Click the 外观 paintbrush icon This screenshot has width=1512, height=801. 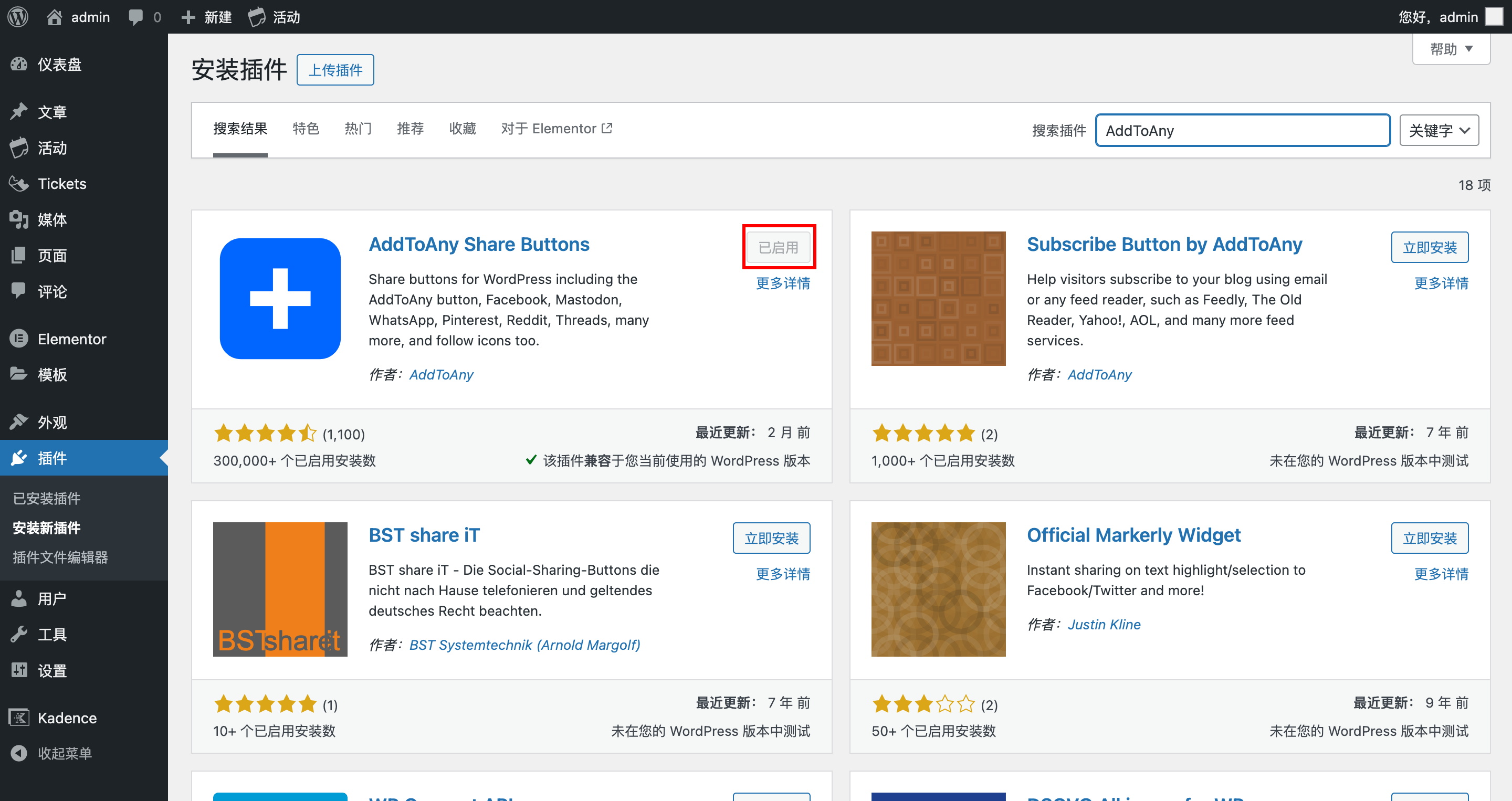(19, 422)
